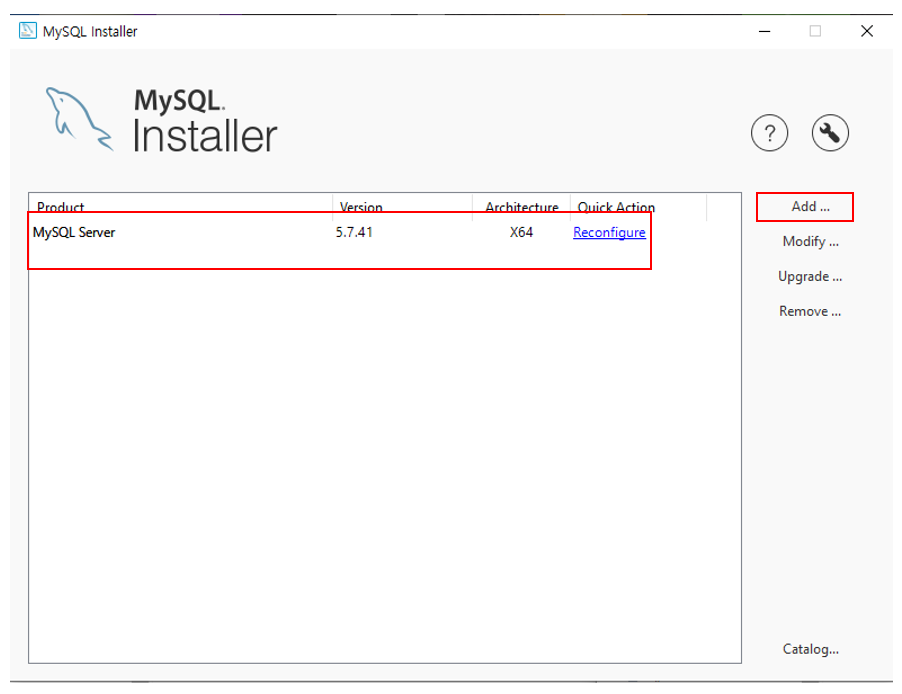Sort by Version column header
The height and width of the screenshot is (694, 902).
[x=402, y=207]
